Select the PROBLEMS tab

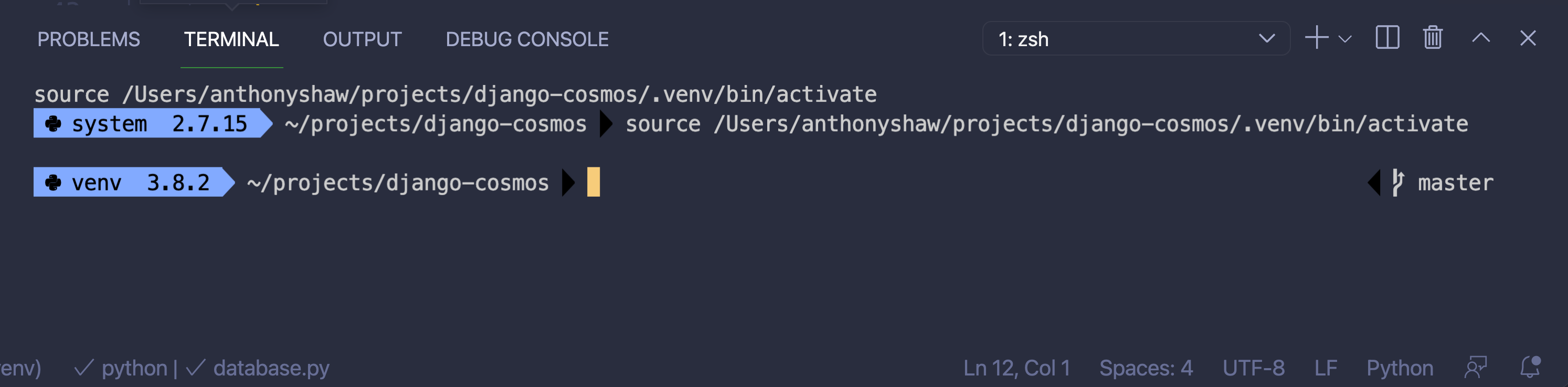pyautogui.click(x=89, y=39)
